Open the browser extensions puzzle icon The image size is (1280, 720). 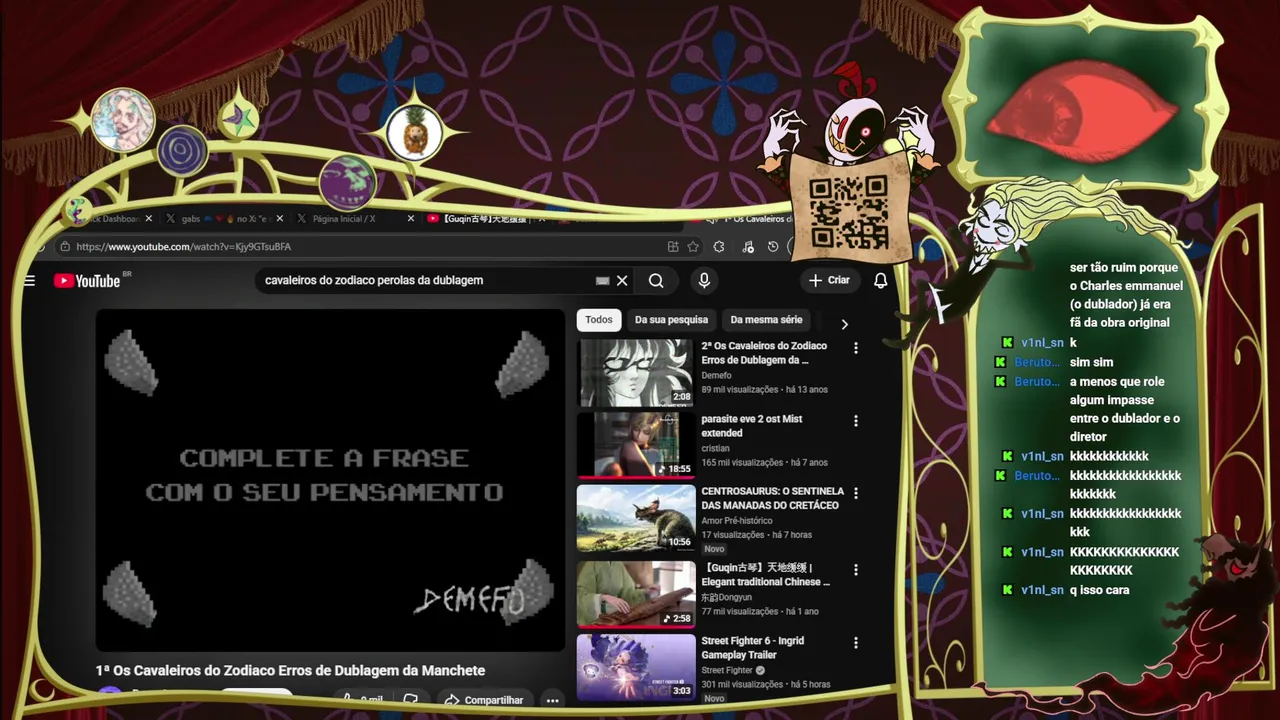(x=719, y=247)
